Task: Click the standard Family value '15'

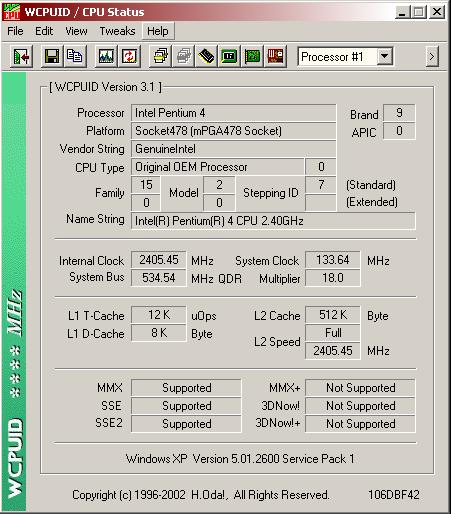Action: point(146,185)
